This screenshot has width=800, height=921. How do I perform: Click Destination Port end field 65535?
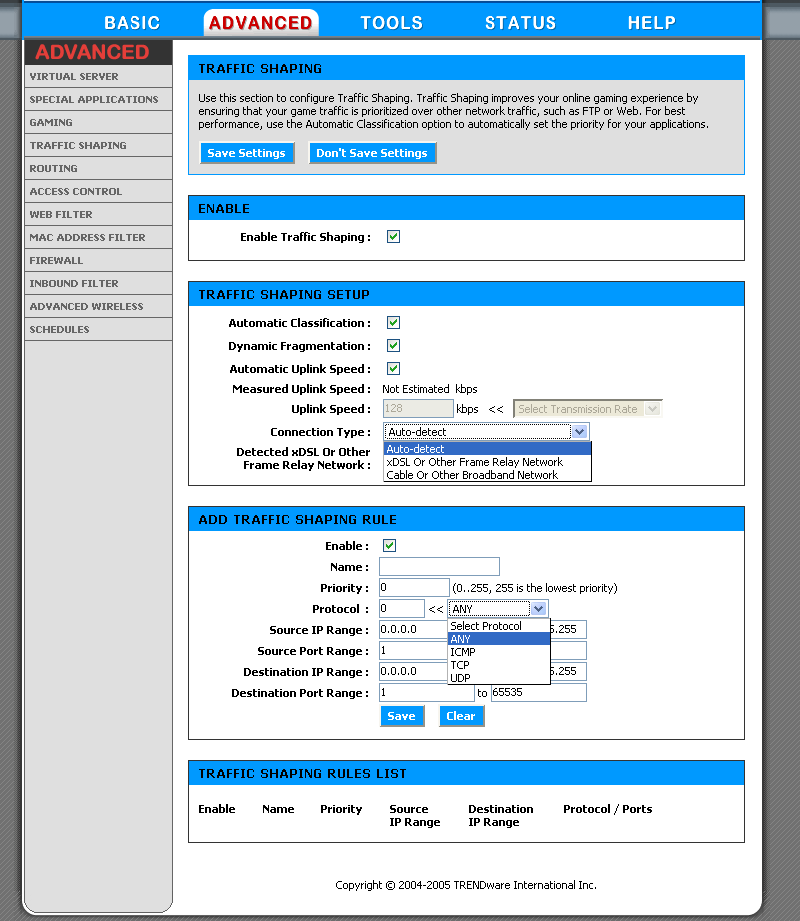[539, 693]
